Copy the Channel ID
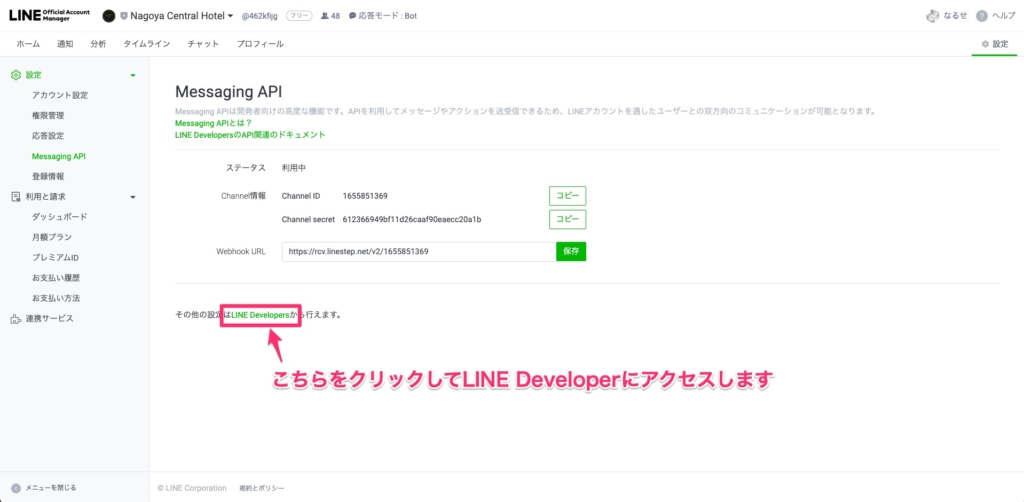1024x502 pixels. pos(567,196)
